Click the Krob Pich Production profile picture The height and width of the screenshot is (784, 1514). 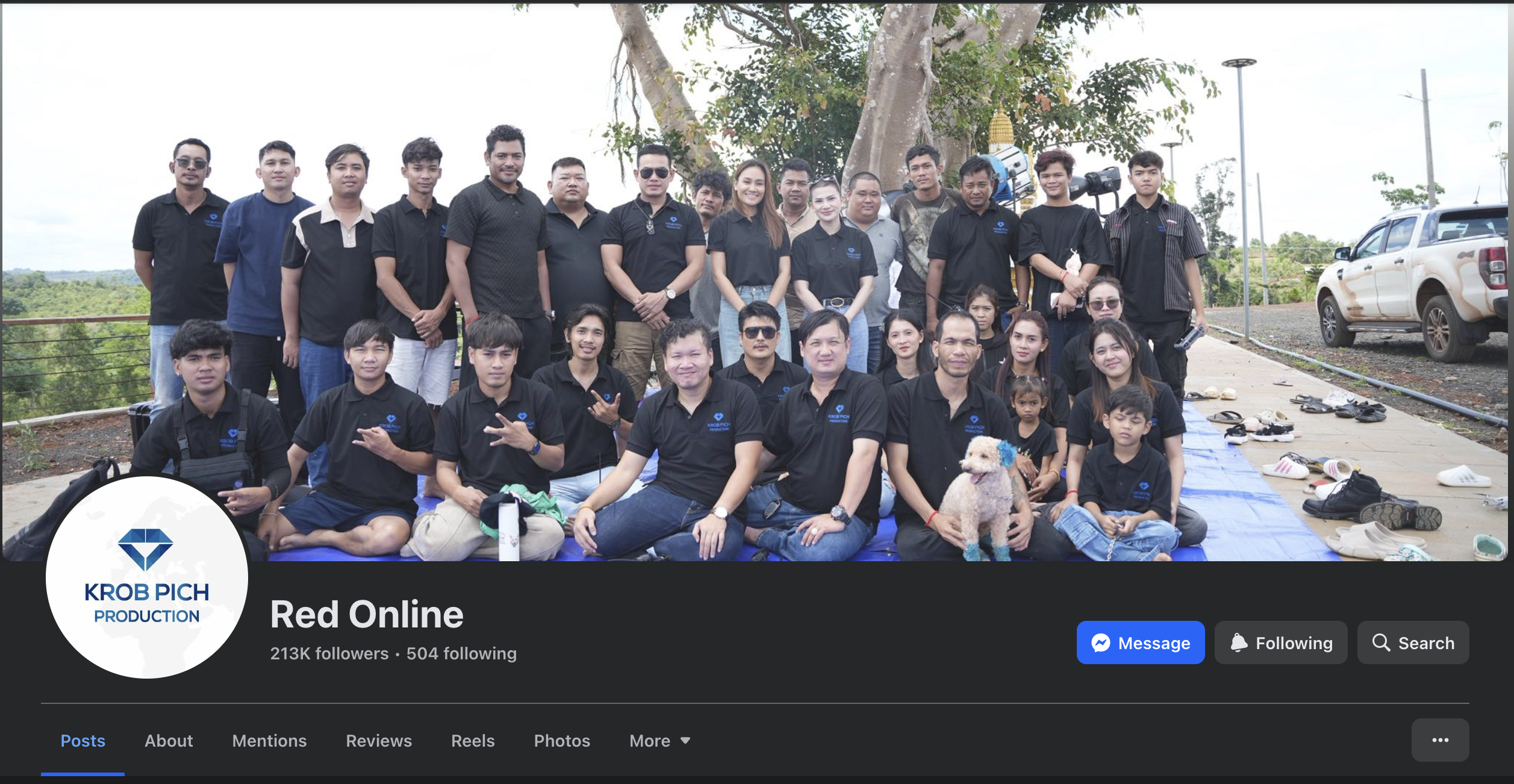(147, 577)
